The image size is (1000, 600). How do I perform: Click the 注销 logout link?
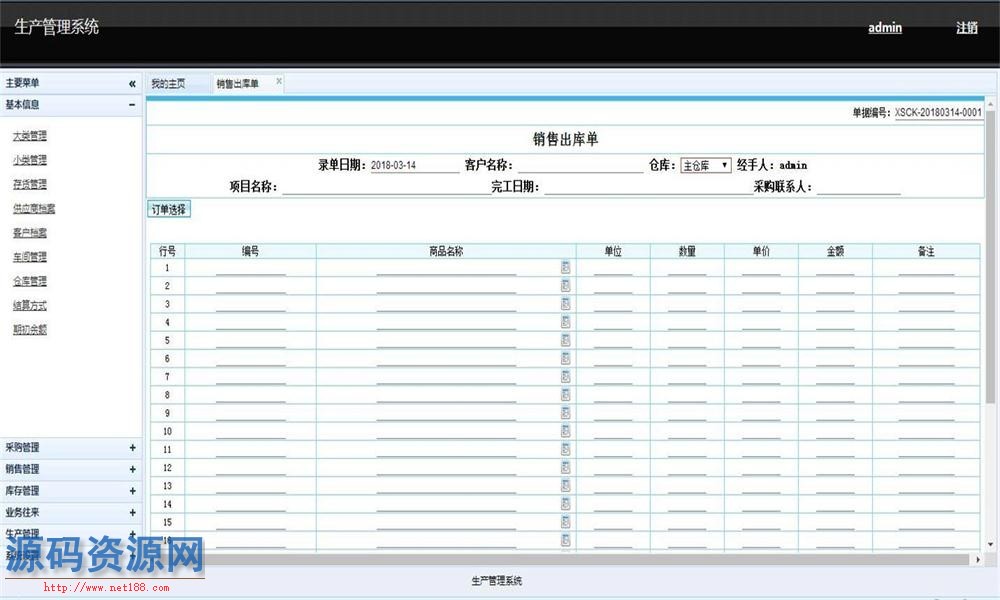(967, 27)
